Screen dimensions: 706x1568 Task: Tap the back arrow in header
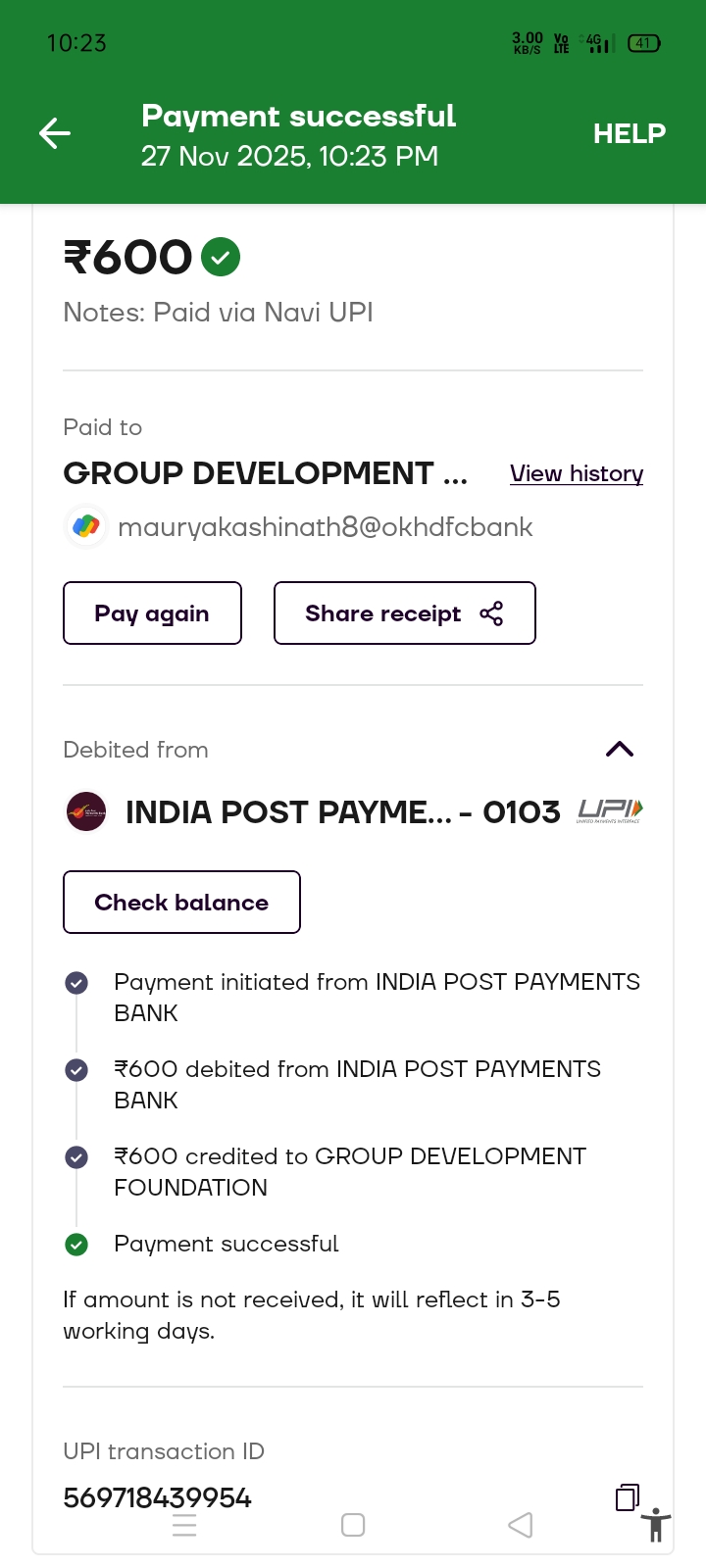[55, 133]
